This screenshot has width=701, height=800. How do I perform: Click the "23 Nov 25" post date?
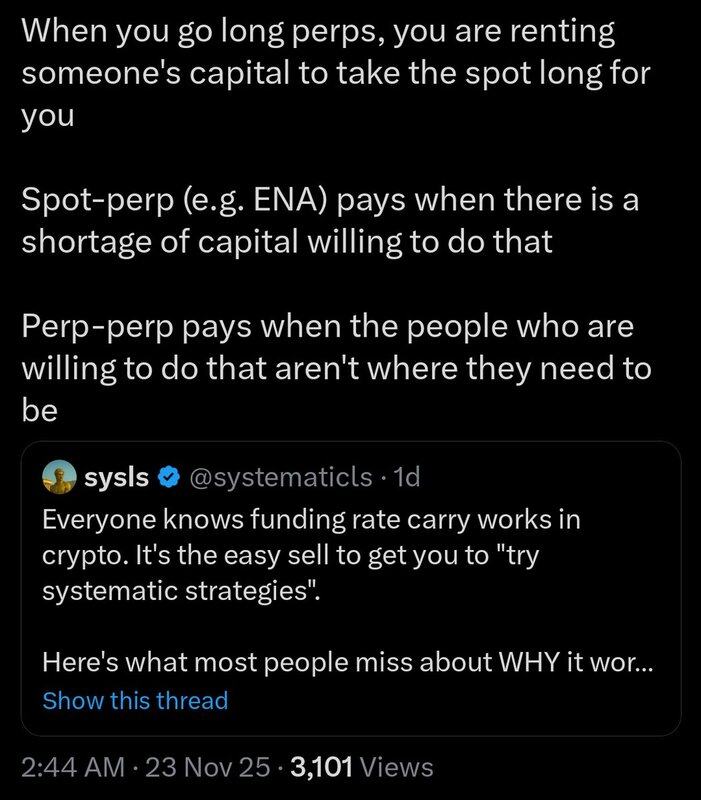(209, 767)
